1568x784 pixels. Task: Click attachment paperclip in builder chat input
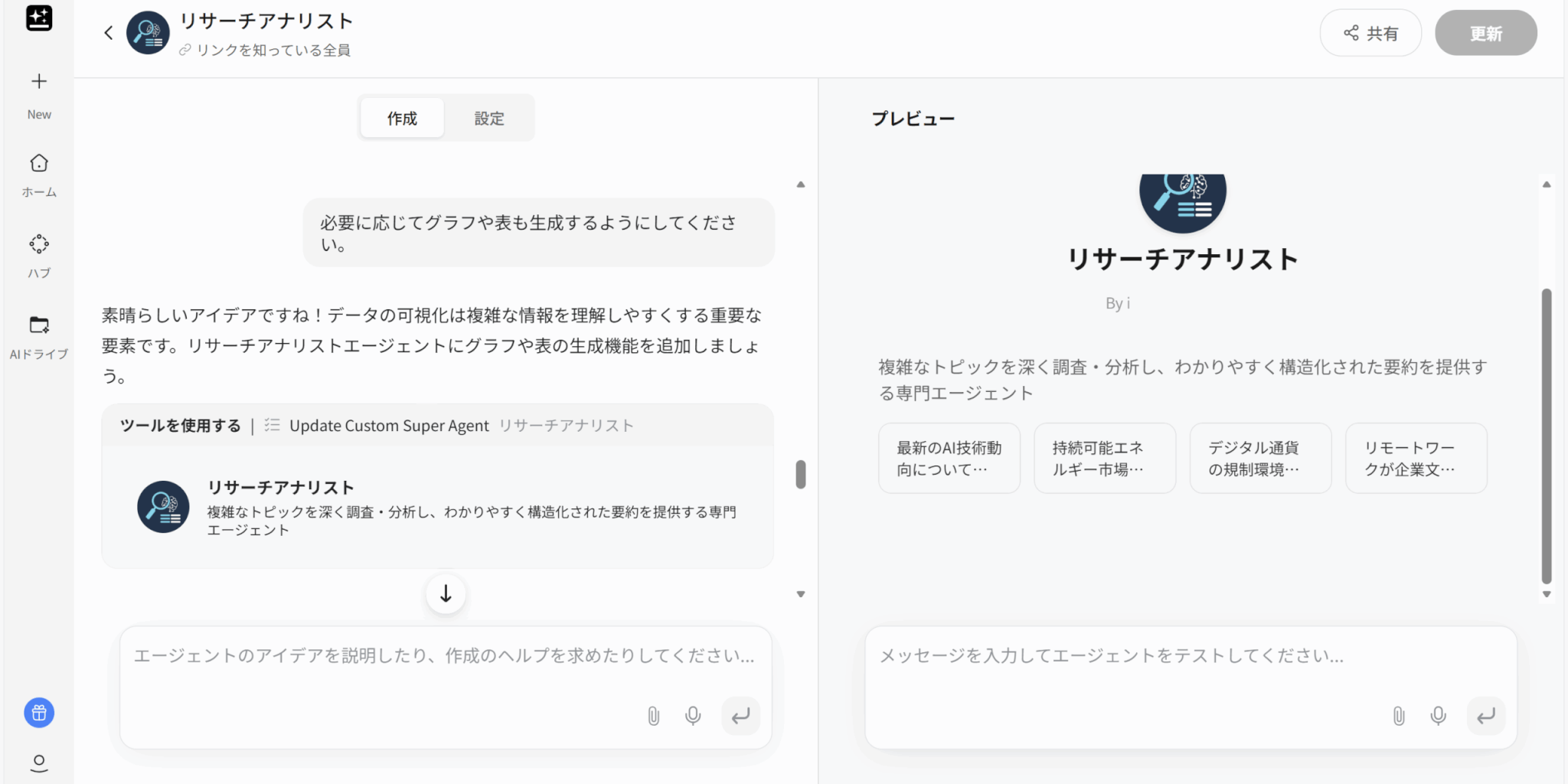[653, 716]
